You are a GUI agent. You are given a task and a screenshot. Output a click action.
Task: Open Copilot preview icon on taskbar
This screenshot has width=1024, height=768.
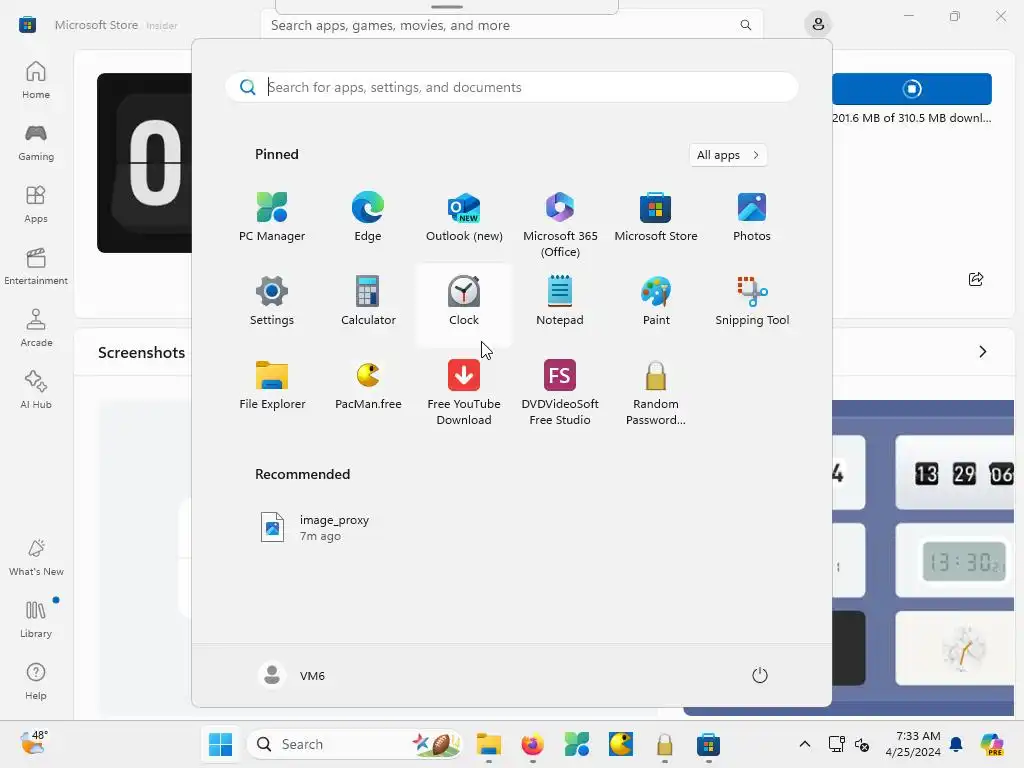992,744
